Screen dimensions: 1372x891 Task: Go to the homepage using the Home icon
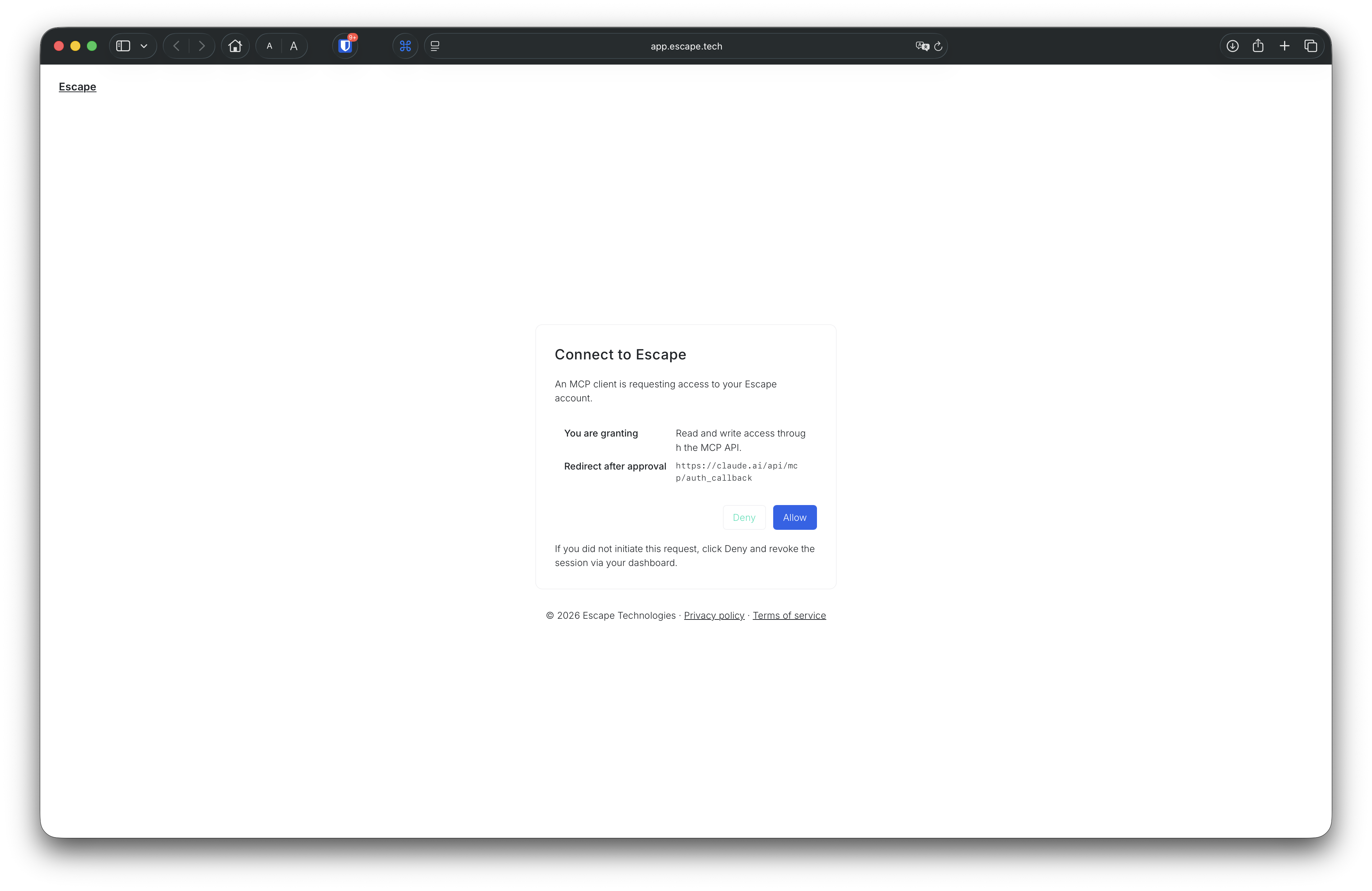(x=235, y=46)
